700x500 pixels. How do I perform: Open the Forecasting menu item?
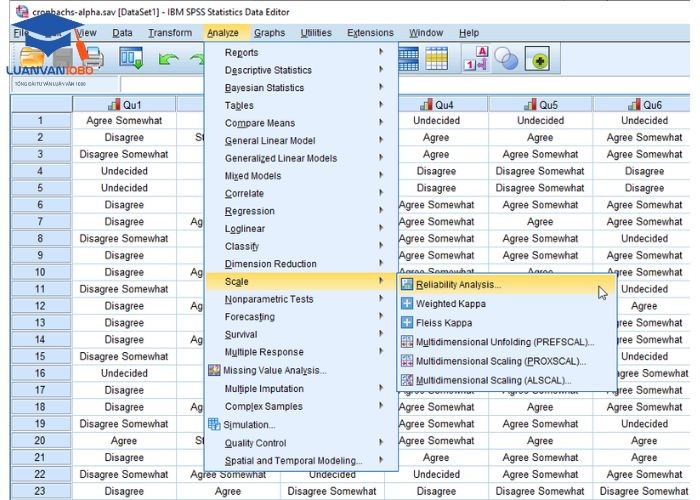click(x=250, y=317)
